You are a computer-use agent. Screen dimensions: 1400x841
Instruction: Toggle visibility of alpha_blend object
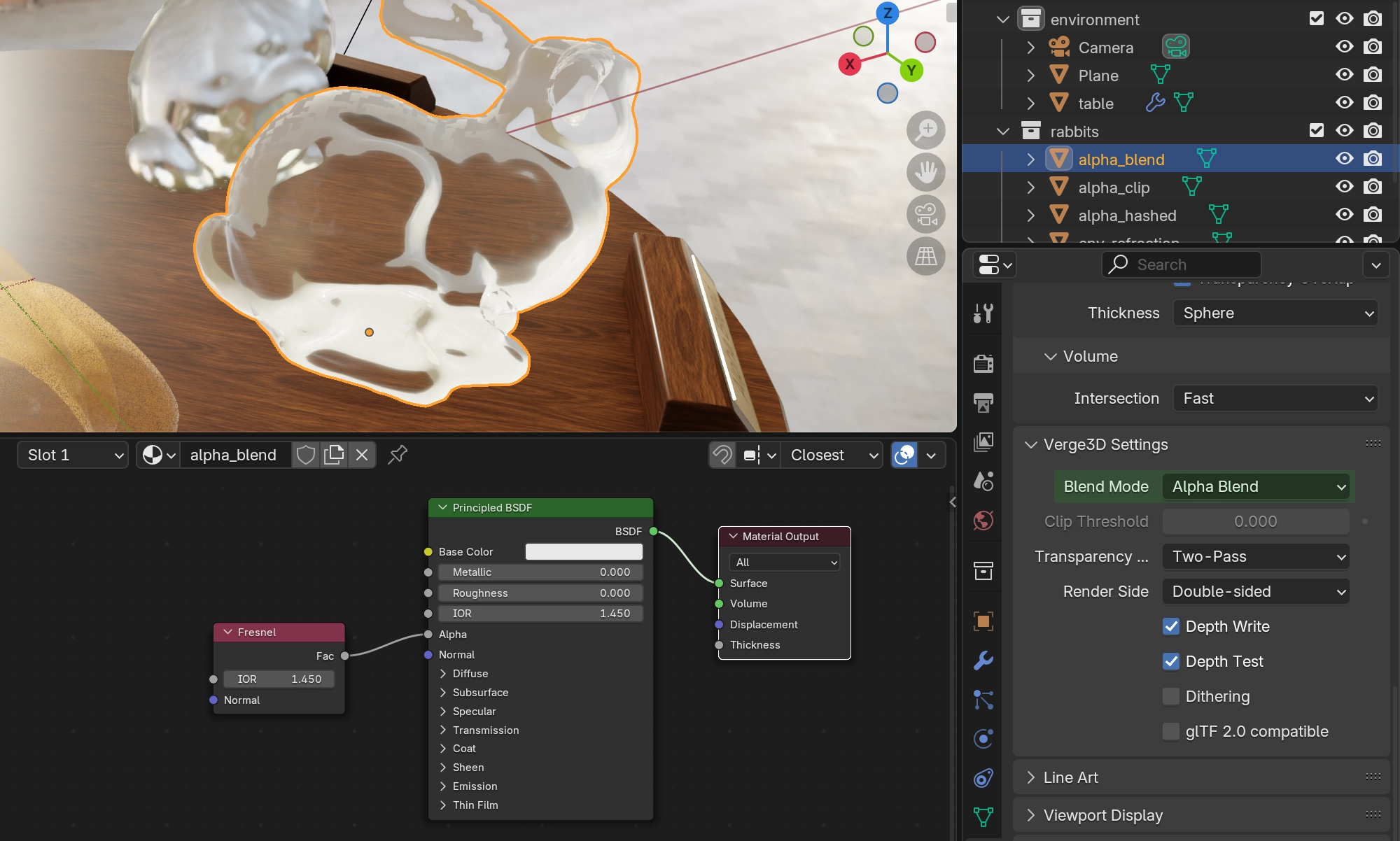[x=1348, y=158]
